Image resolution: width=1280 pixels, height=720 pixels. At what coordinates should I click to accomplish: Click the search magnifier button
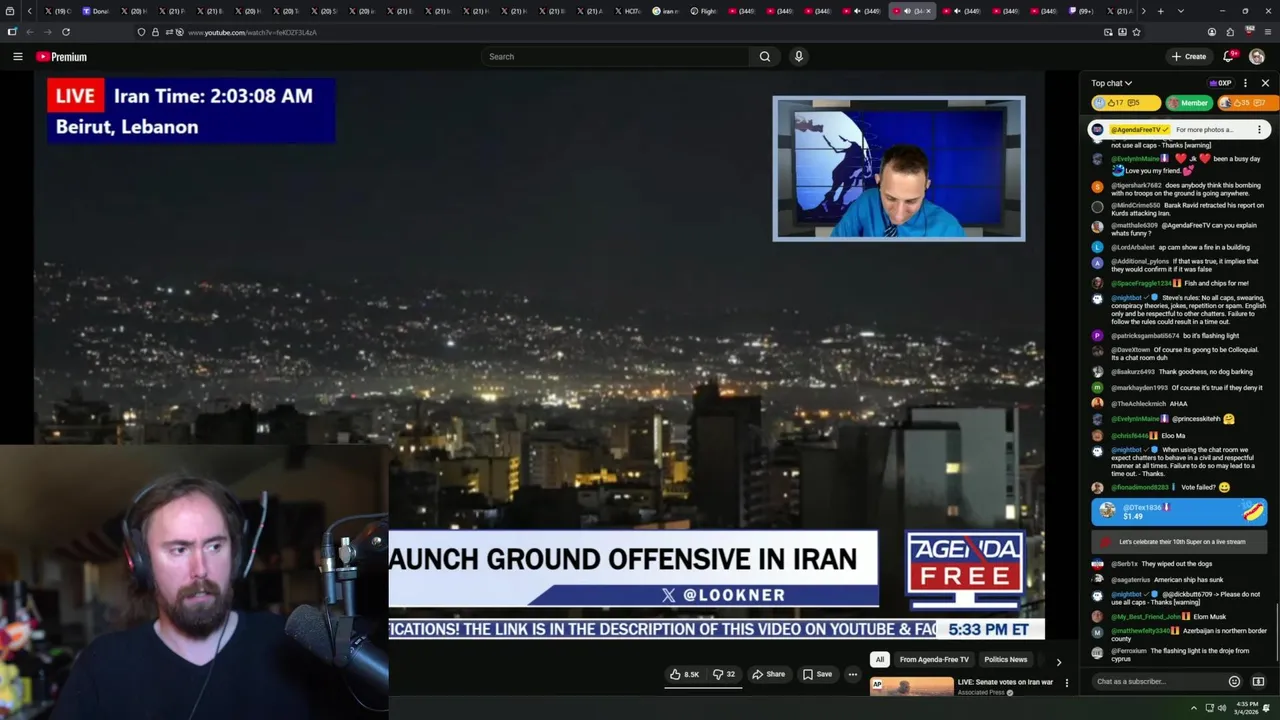(x=765, y=57)
